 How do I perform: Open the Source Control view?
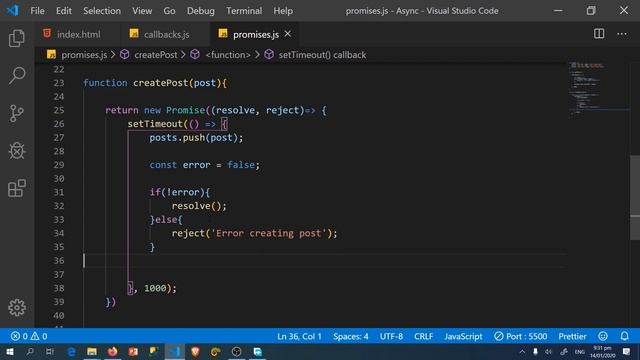pos(17,113)
